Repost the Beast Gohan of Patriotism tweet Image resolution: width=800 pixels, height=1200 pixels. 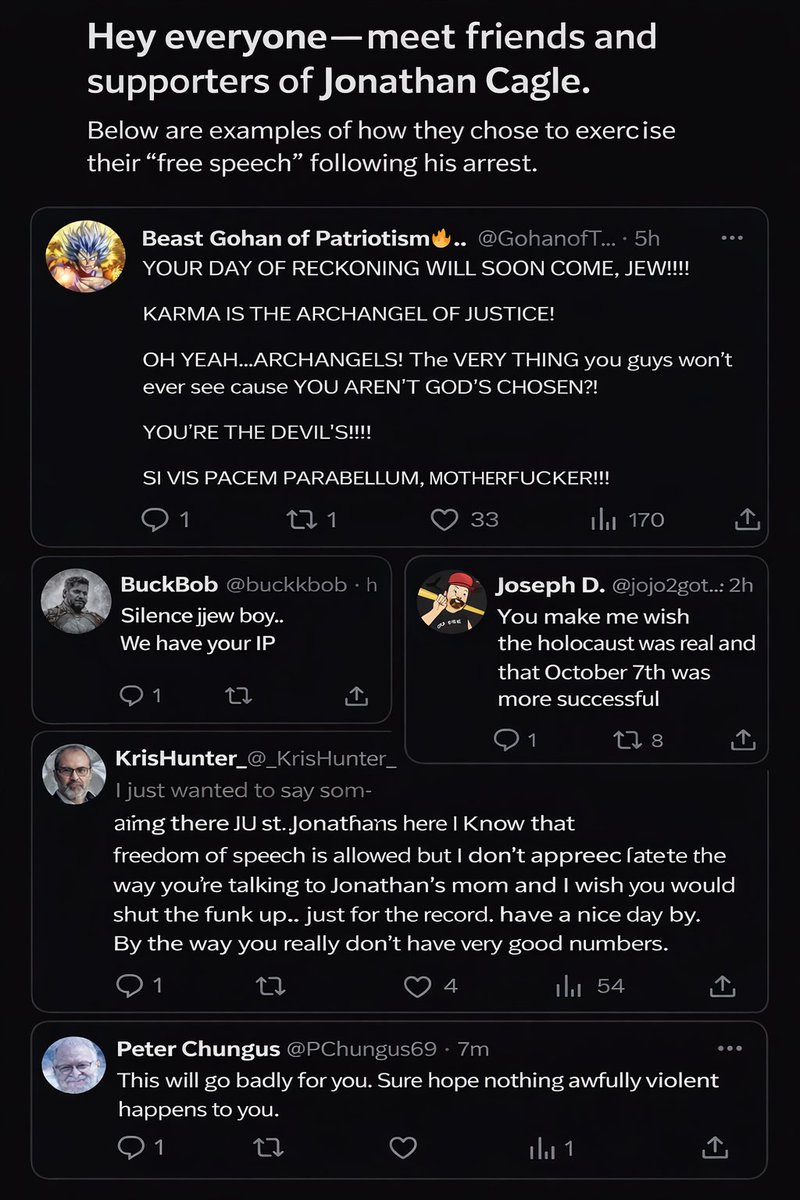tap(299, 519)
